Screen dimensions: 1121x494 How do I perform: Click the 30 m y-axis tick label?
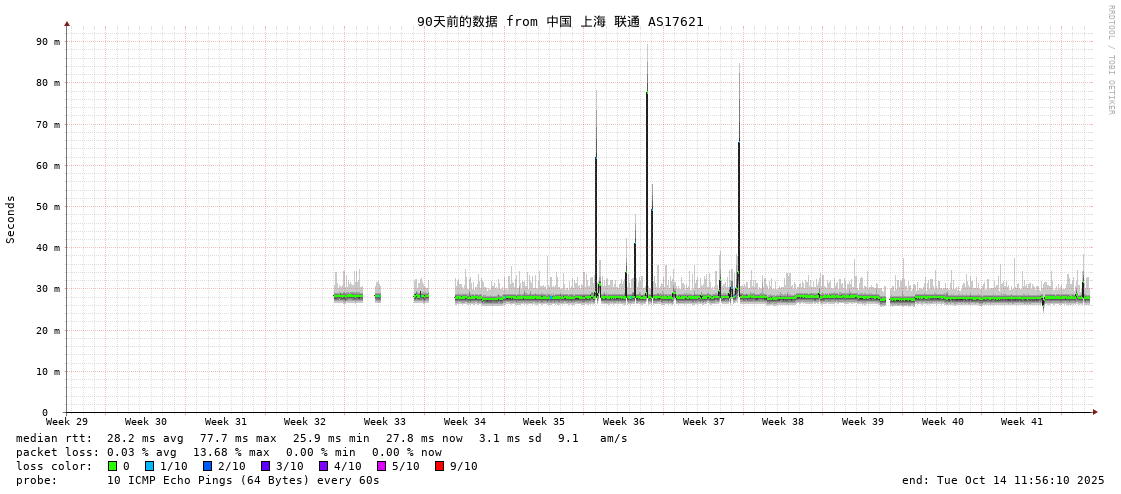(49, 289)
